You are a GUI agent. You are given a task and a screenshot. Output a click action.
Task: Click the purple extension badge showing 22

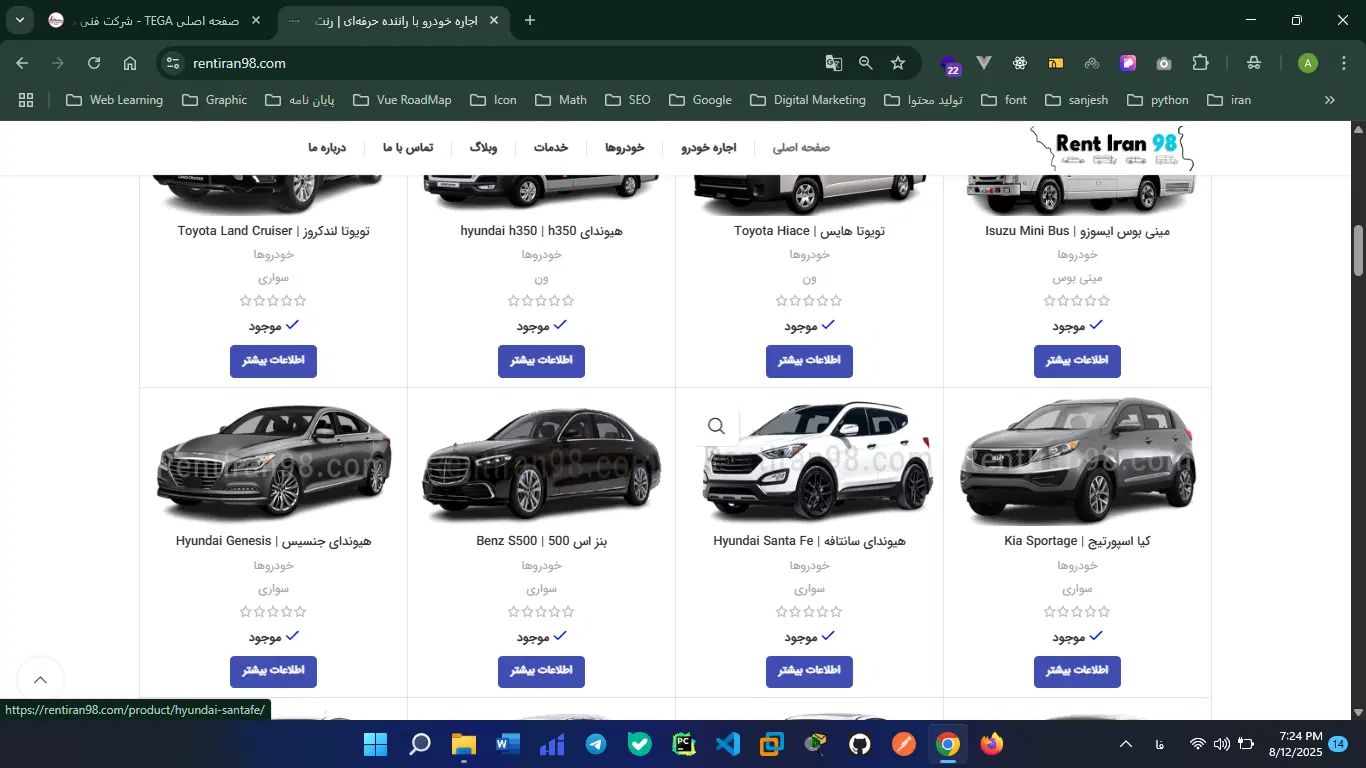951,65
